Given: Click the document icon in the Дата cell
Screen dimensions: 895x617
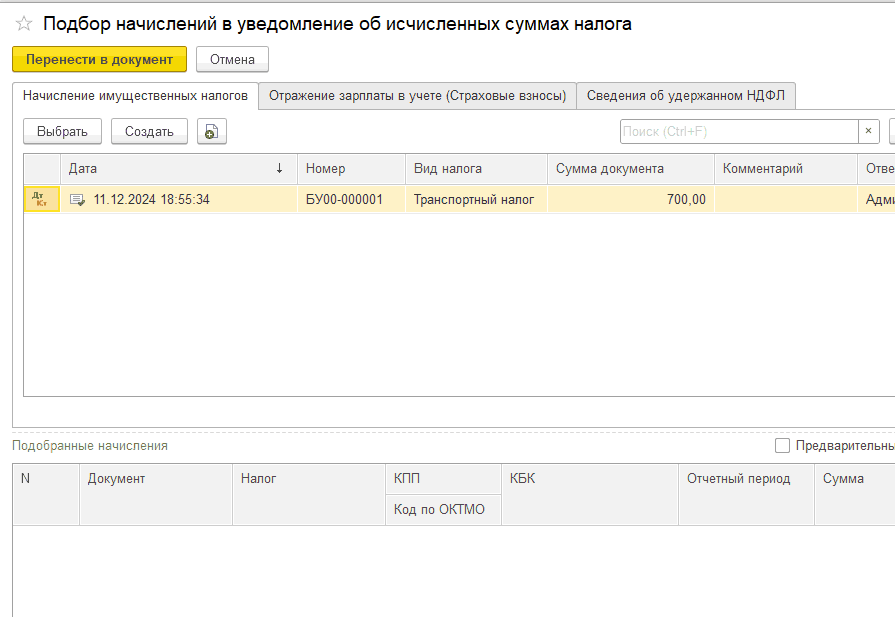Looking at the screenshot, I should (76, 199).
